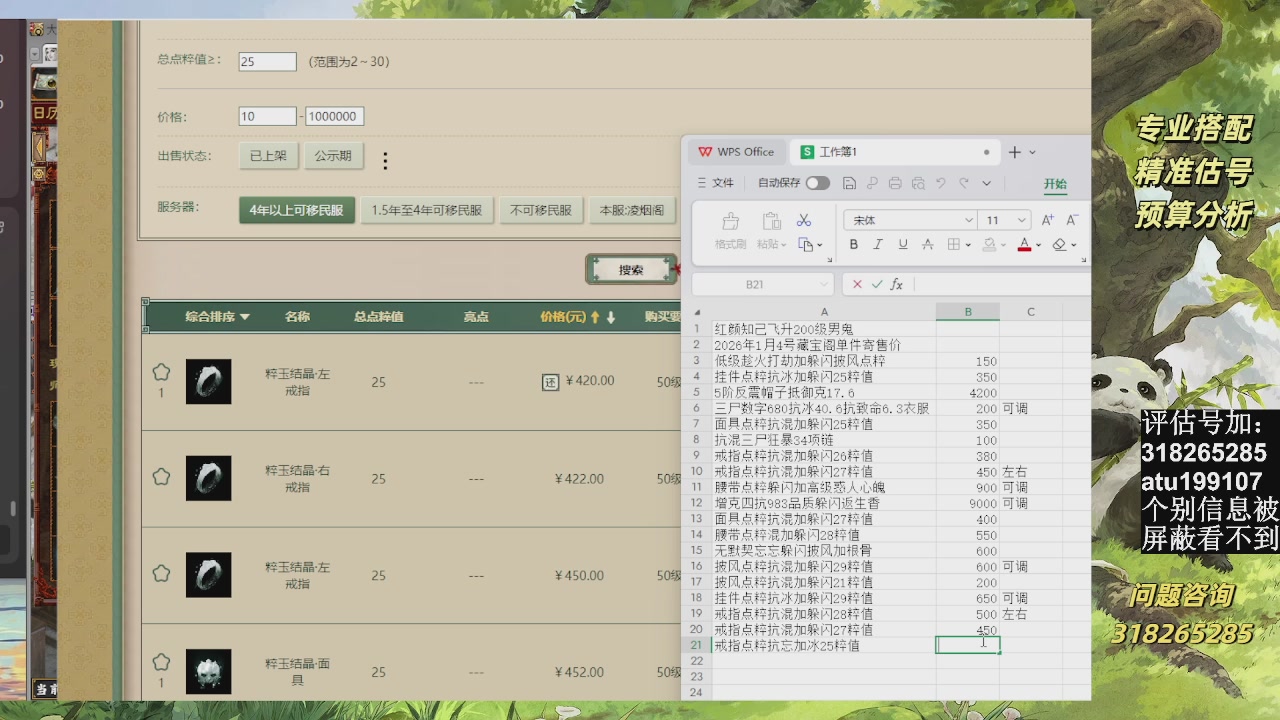Click the fx insert function icon
This screenshot has width=1280, height=720.
896,283
